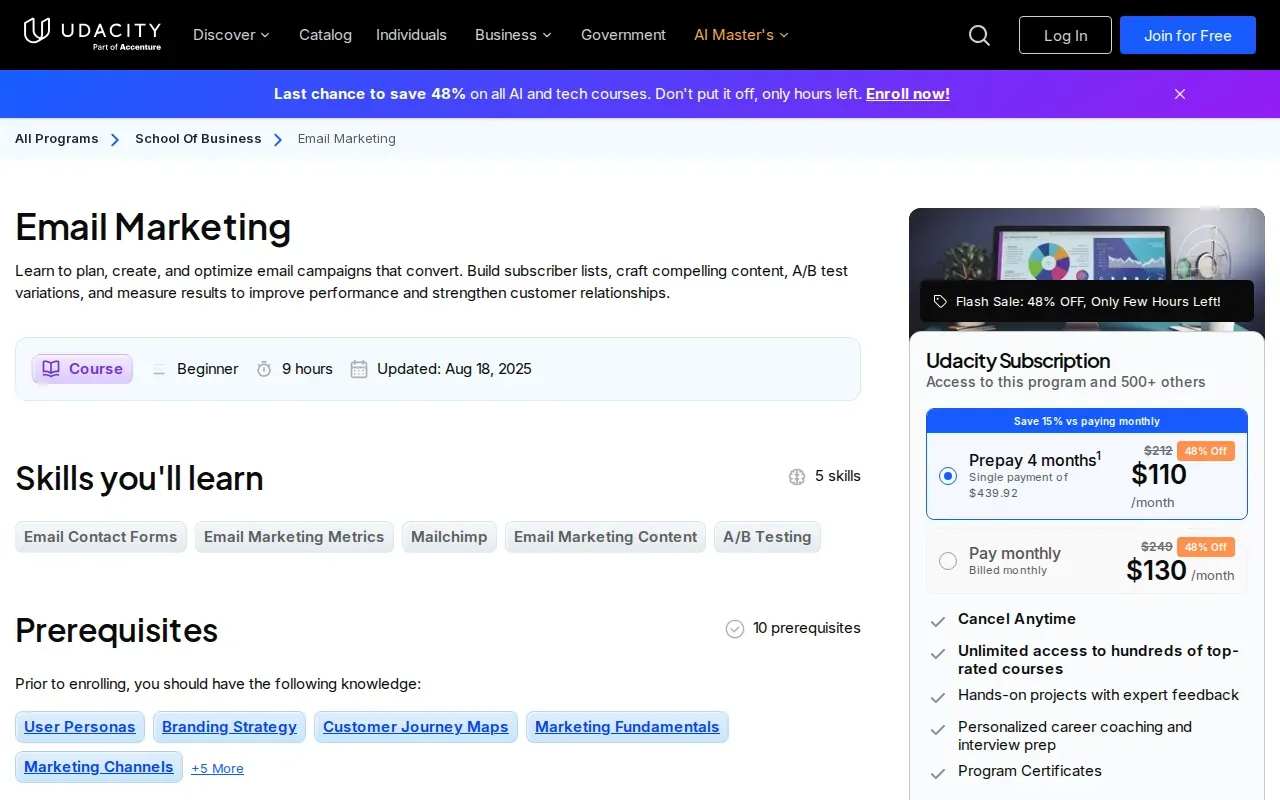Click the tag icon in the Flash Sale banner

pos(940,301)
